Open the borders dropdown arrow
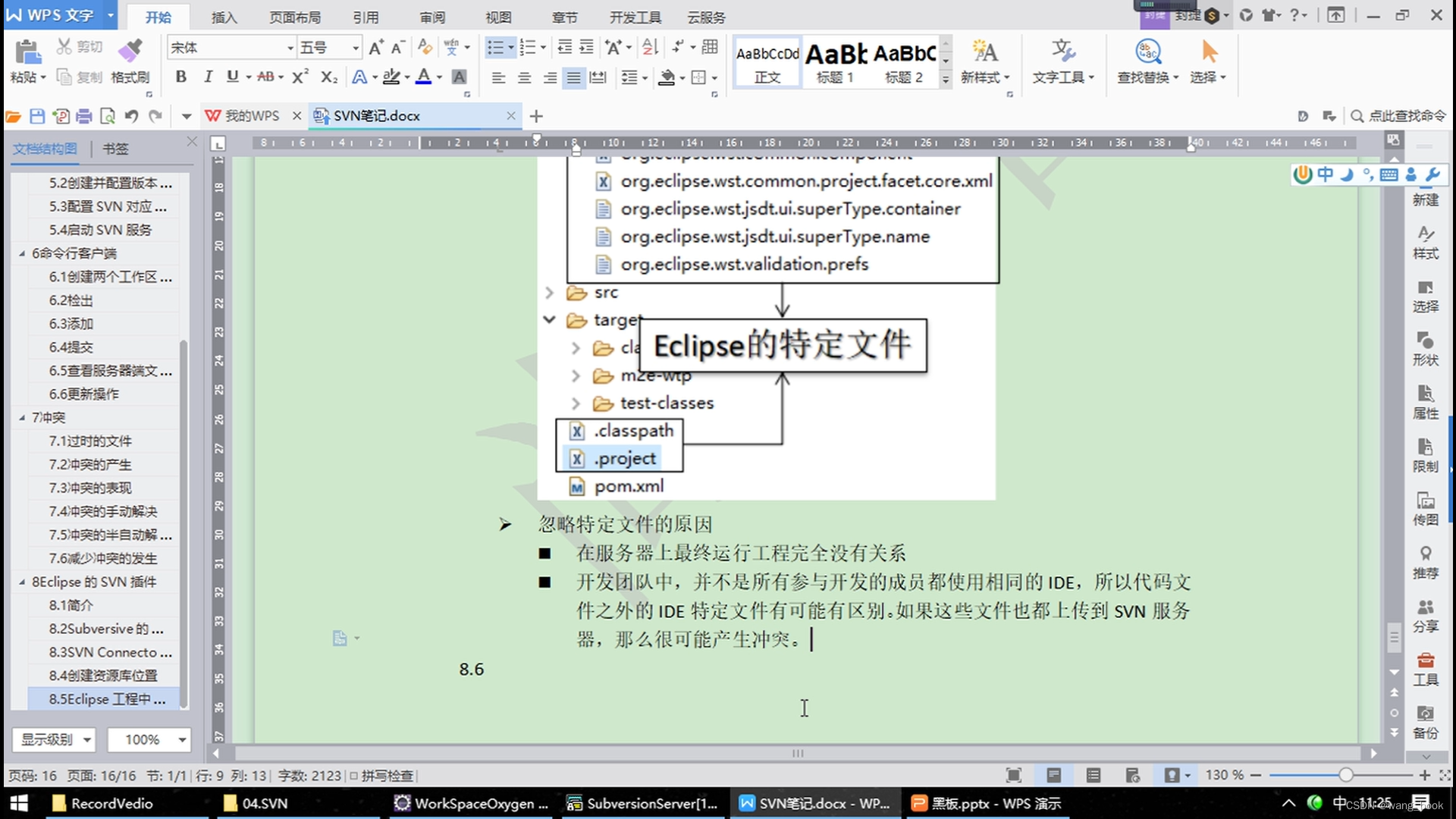Image resolution: width=1456 pixels, height=819 pixels. click(x=714, y=77)
